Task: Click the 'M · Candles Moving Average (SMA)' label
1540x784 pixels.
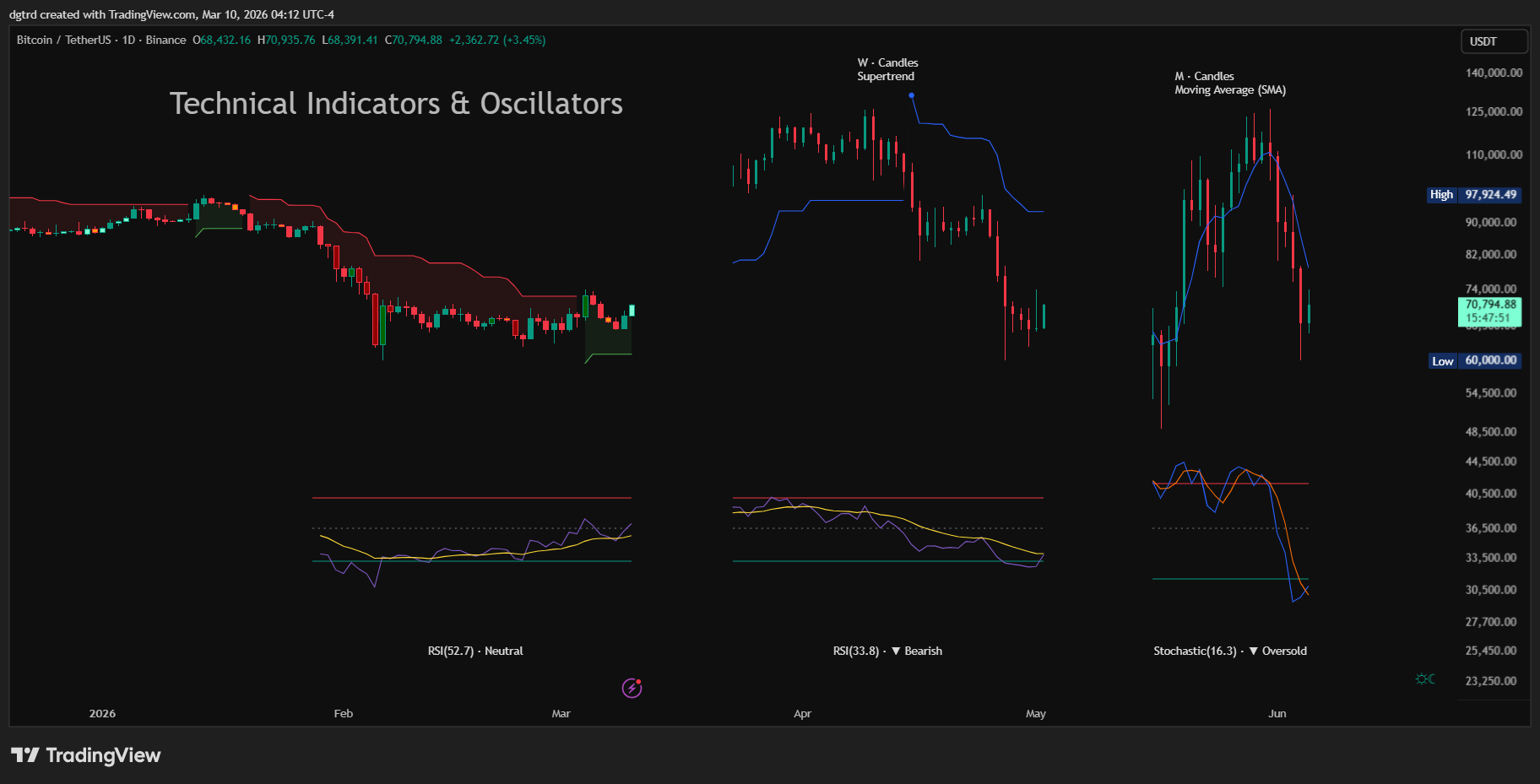Action: point(1230,83)
